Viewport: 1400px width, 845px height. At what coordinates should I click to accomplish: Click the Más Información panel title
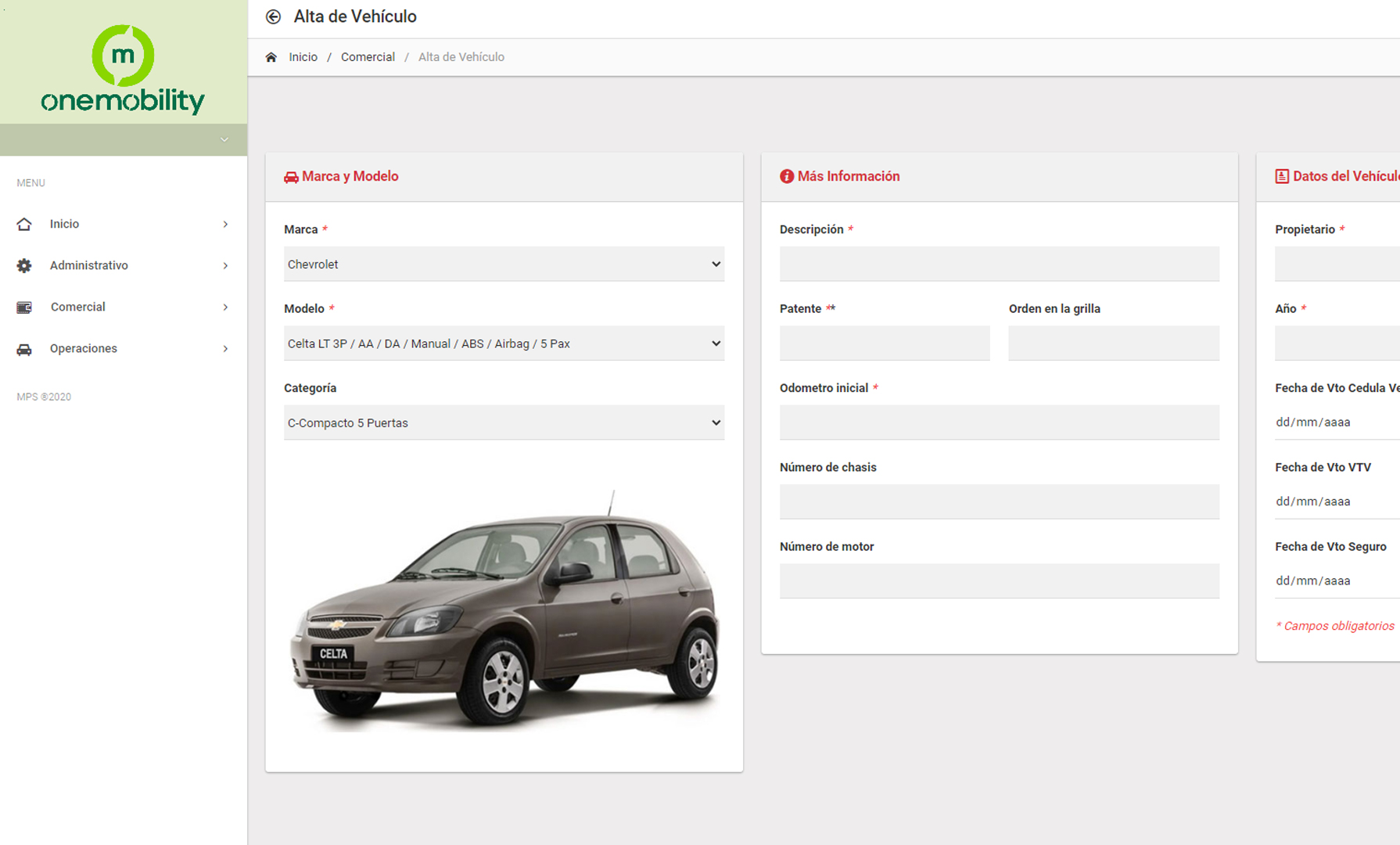coord(849,176)
